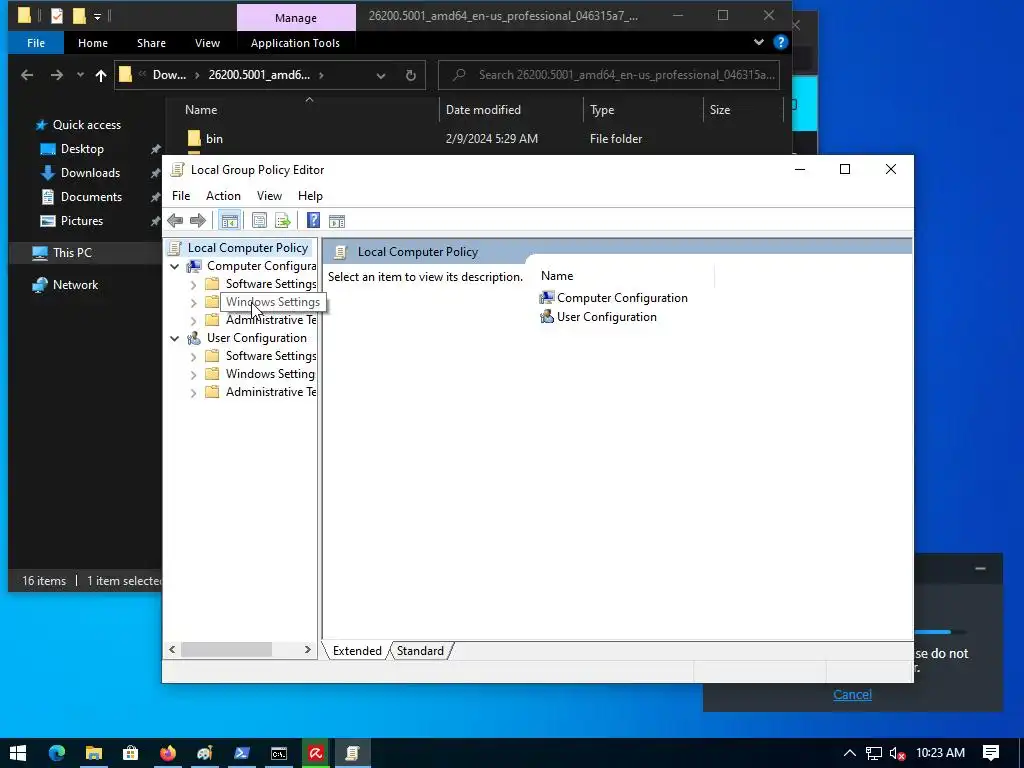The image size is (1024, 768).
Task: Expand Administrative Templates under User Configuration
Action: (193, 392)
